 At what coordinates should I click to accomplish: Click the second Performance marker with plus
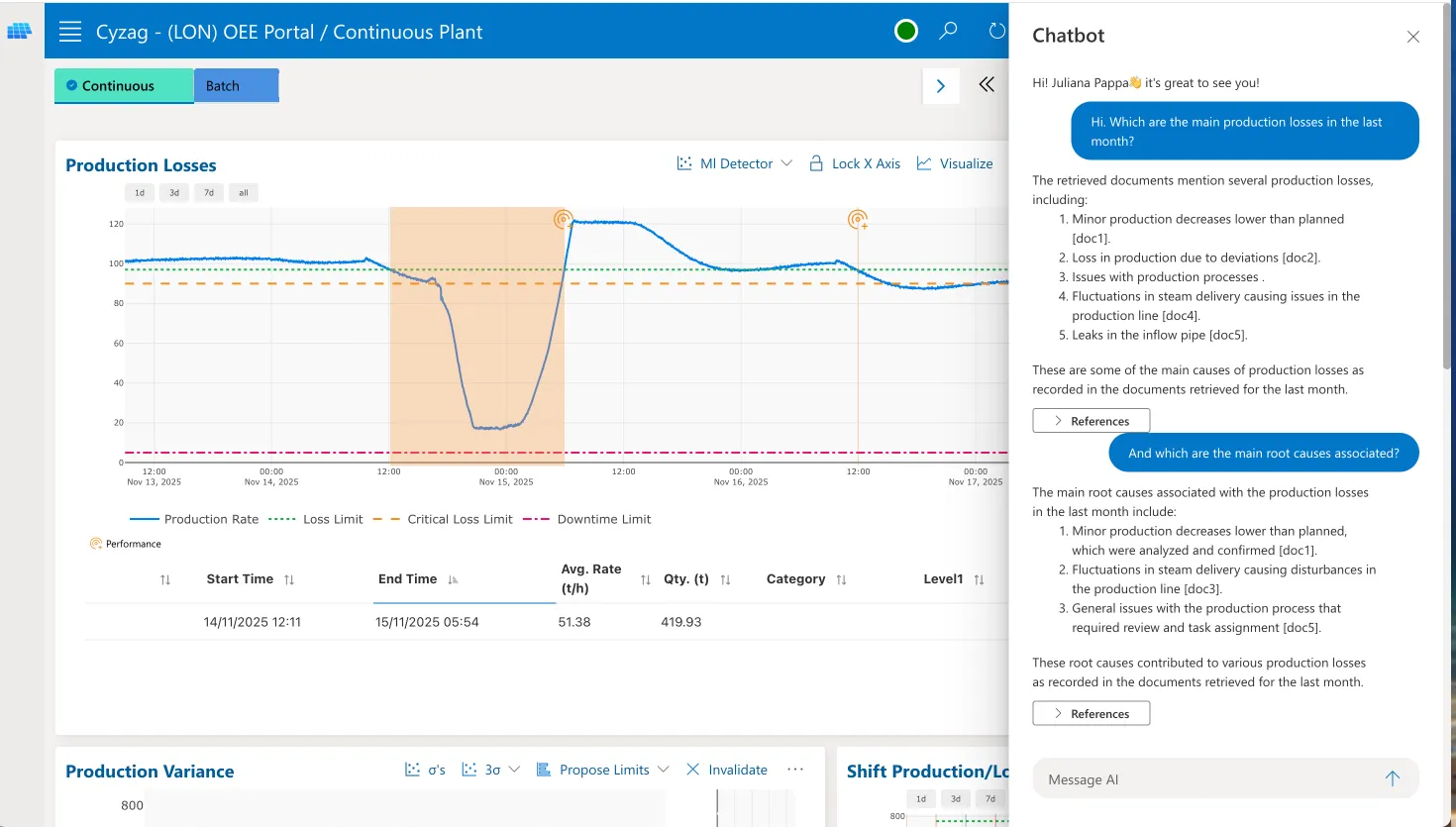[858, 219]
